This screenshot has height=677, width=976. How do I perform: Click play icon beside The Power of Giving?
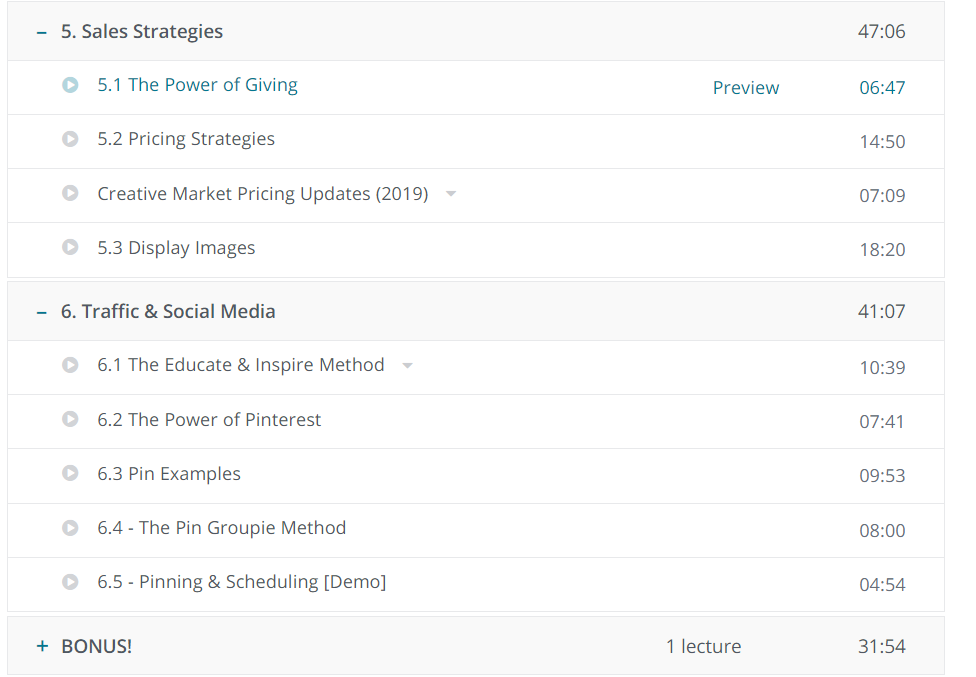tap(70, 86)
